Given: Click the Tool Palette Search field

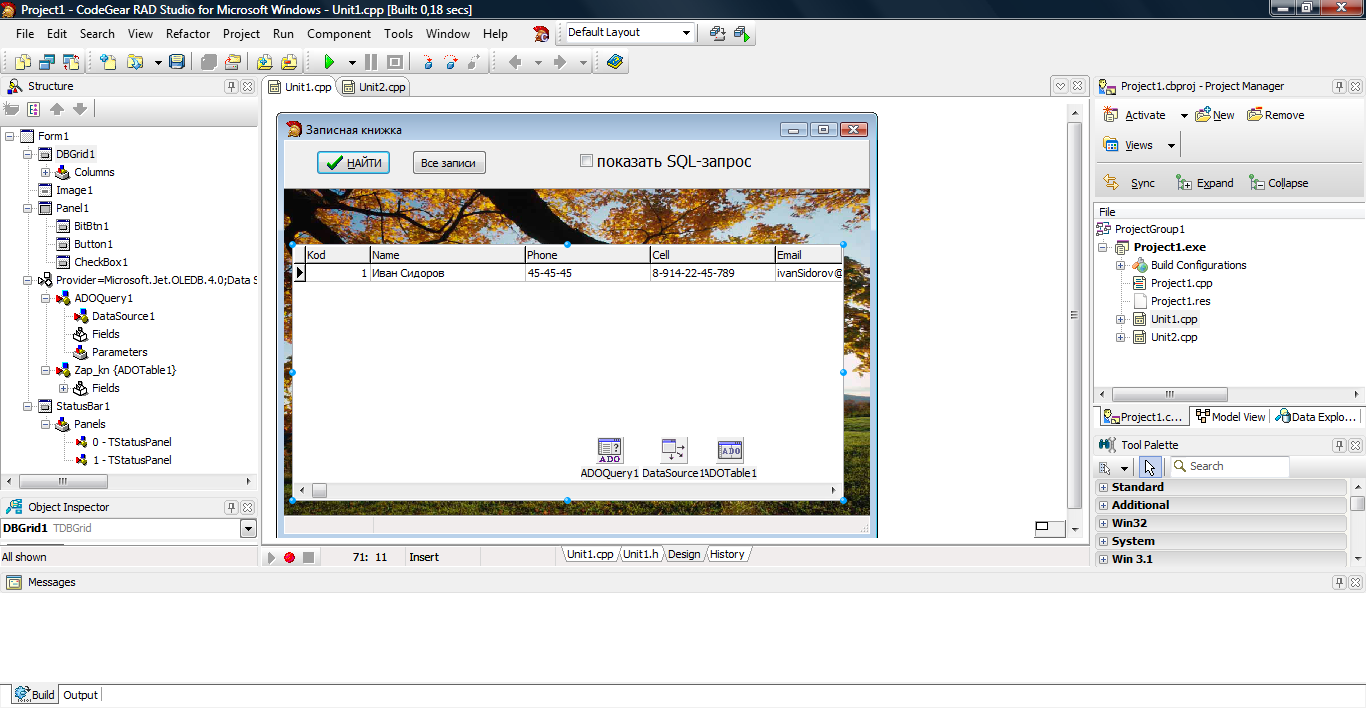Looking at the screenshot, I should click(x=1230, y=467).
